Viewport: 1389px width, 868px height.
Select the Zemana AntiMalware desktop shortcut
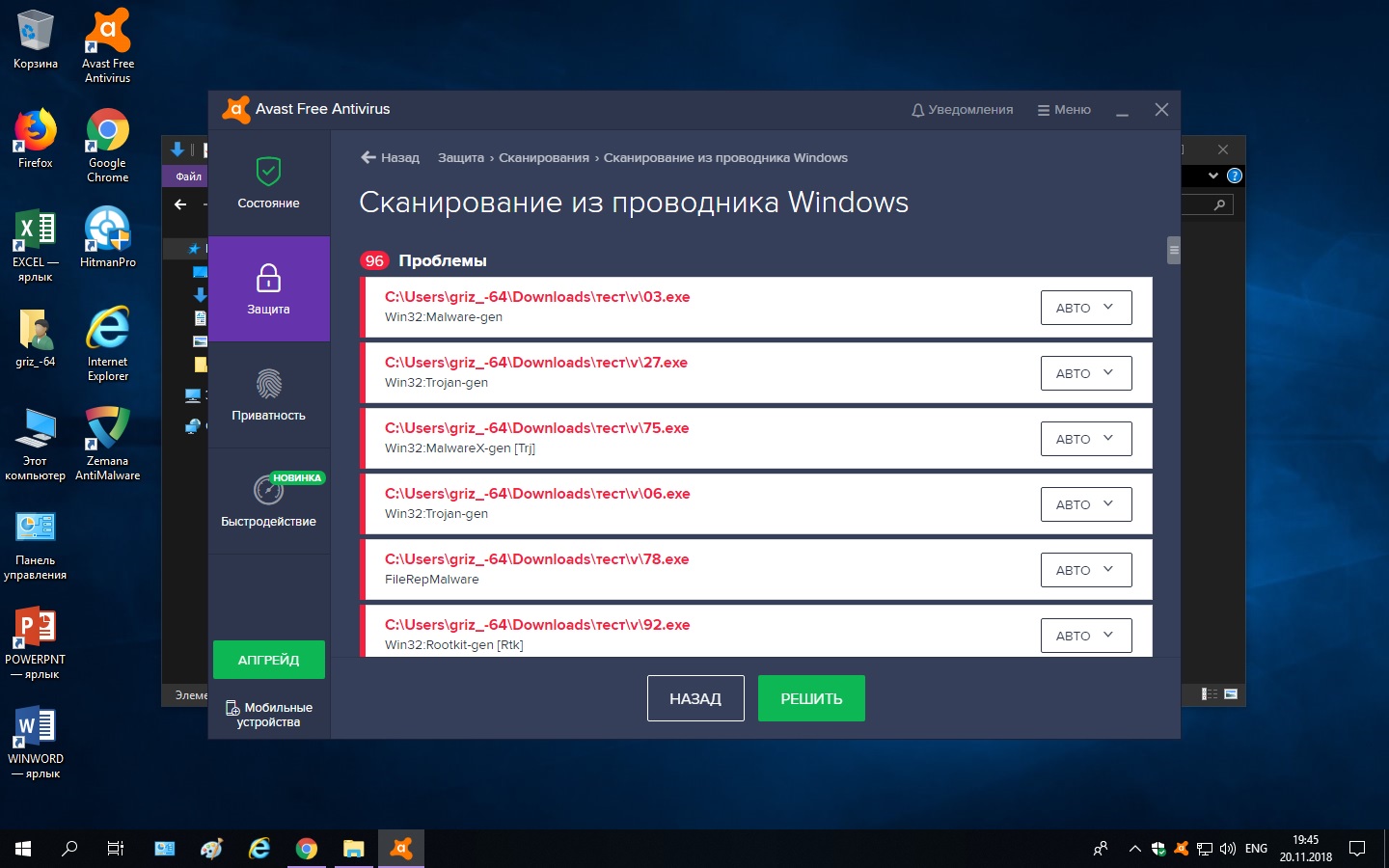pyautogui.click(x=108, y=444)
